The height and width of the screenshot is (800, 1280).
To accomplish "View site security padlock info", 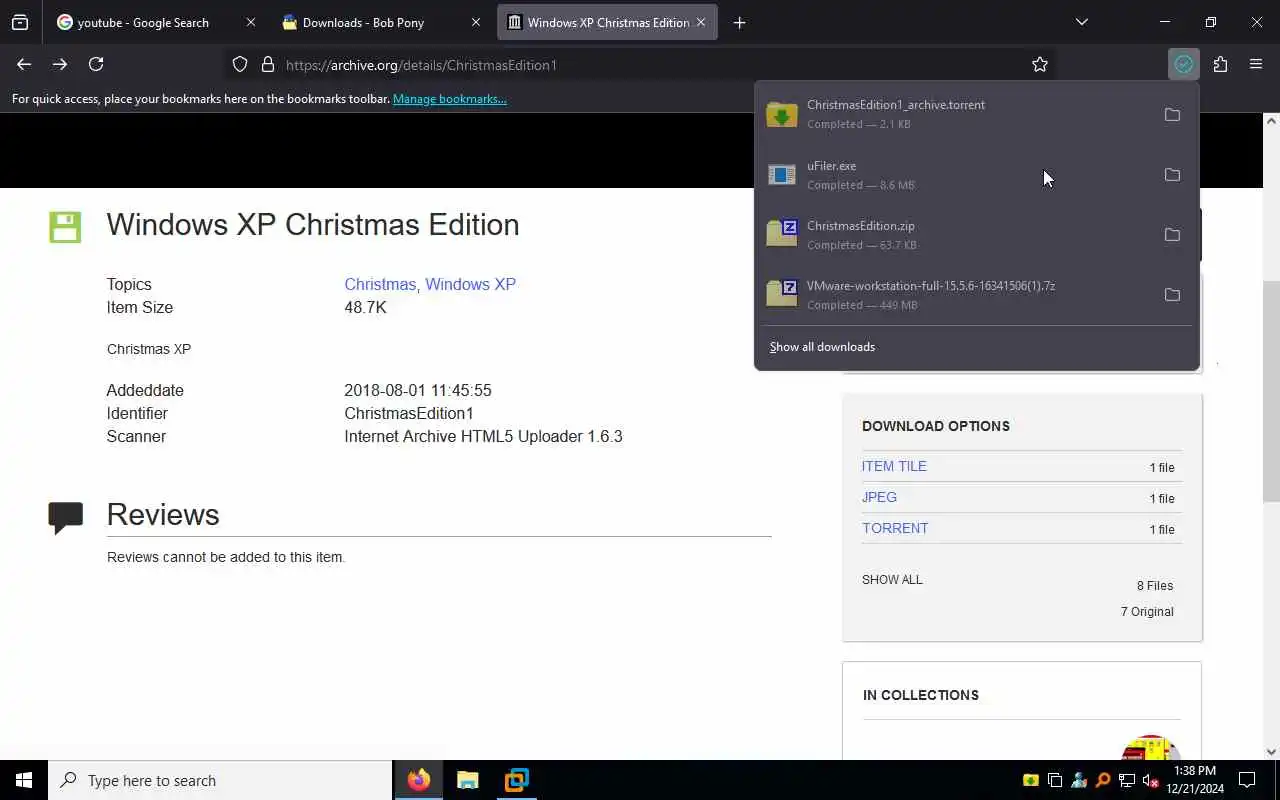I will point(267,64).
